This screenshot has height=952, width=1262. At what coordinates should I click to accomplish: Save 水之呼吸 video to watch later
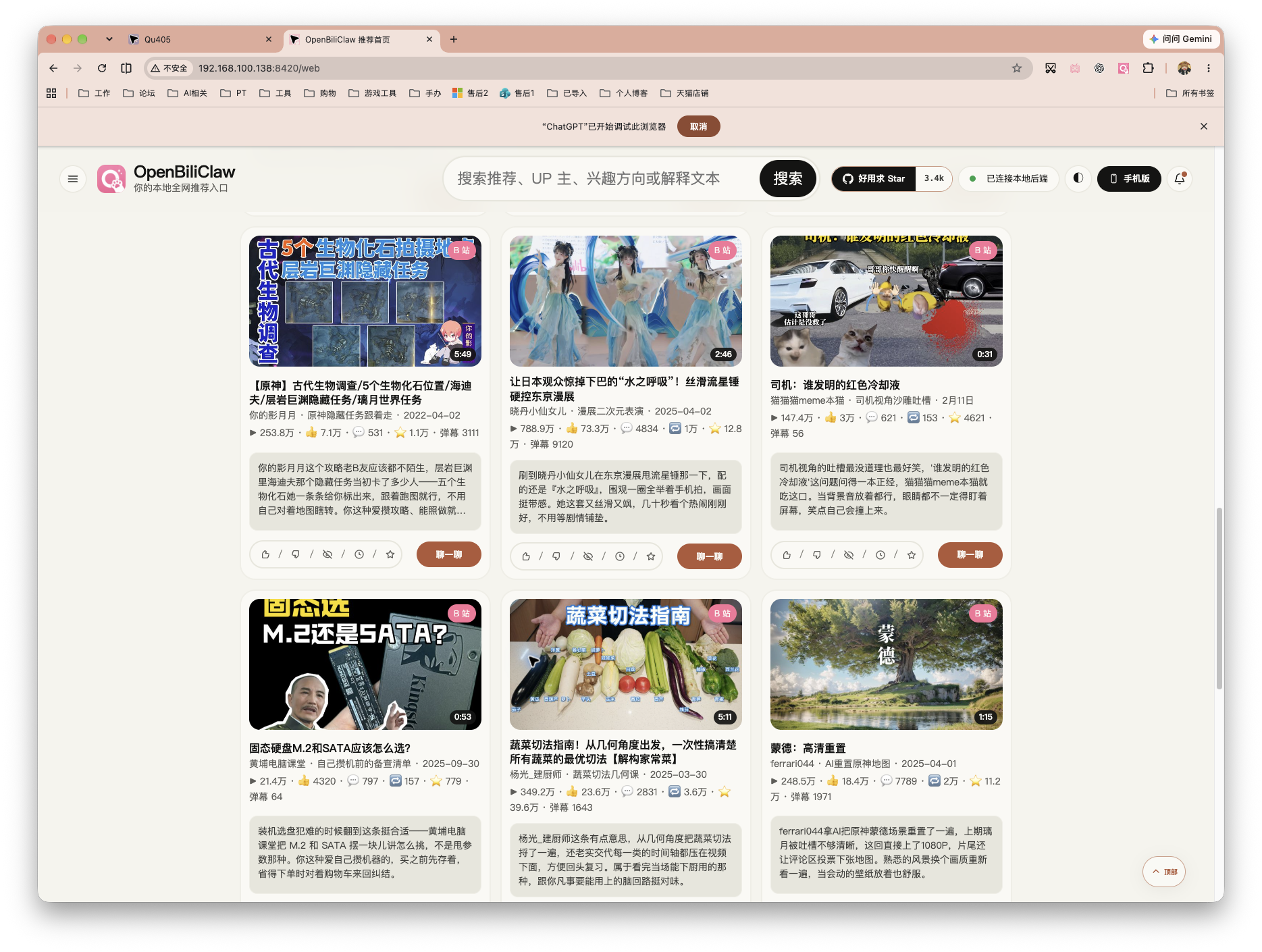pos(620,556)
